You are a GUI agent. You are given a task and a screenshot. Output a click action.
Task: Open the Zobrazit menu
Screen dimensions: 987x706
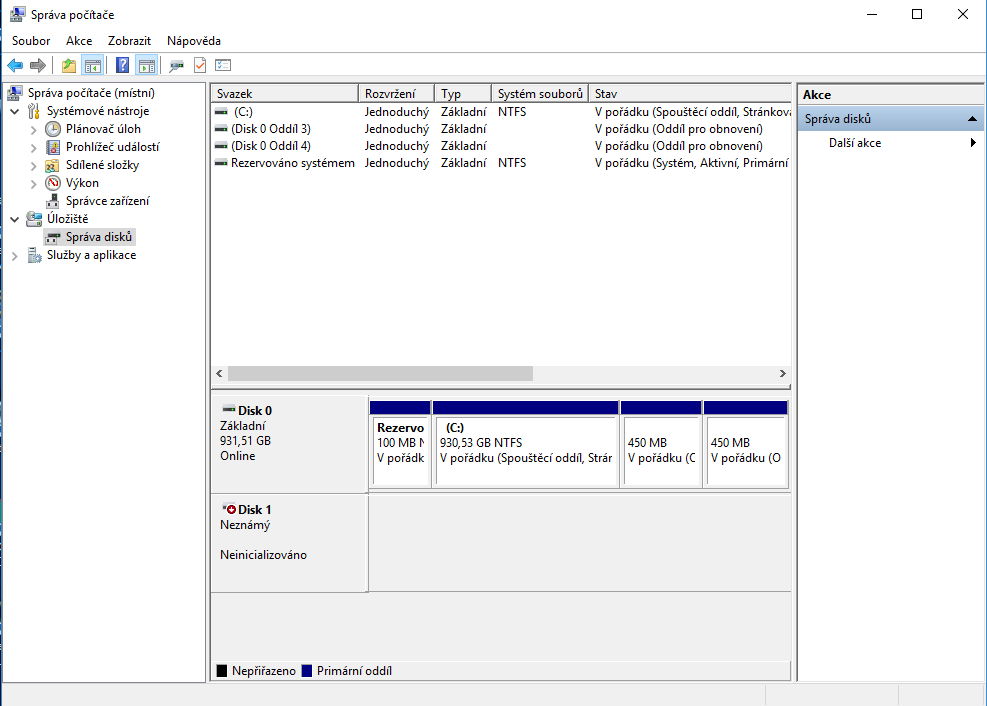[x=129, y=41]
